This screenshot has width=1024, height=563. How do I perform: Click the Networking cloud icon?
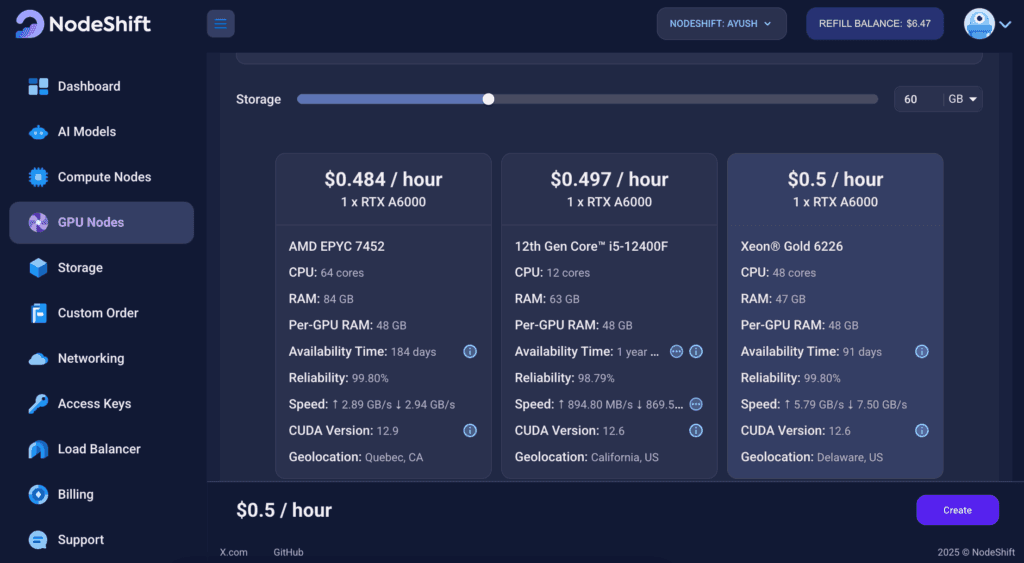click(x=39, y=359)
